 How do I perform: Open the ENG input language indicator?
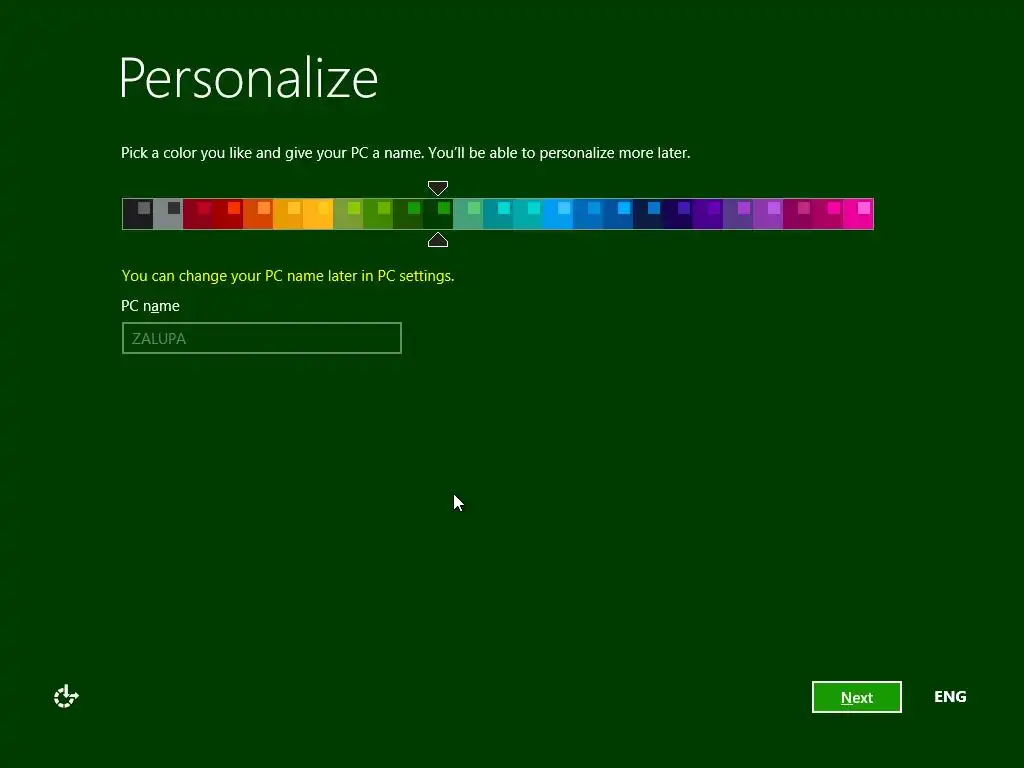point(950,697)
